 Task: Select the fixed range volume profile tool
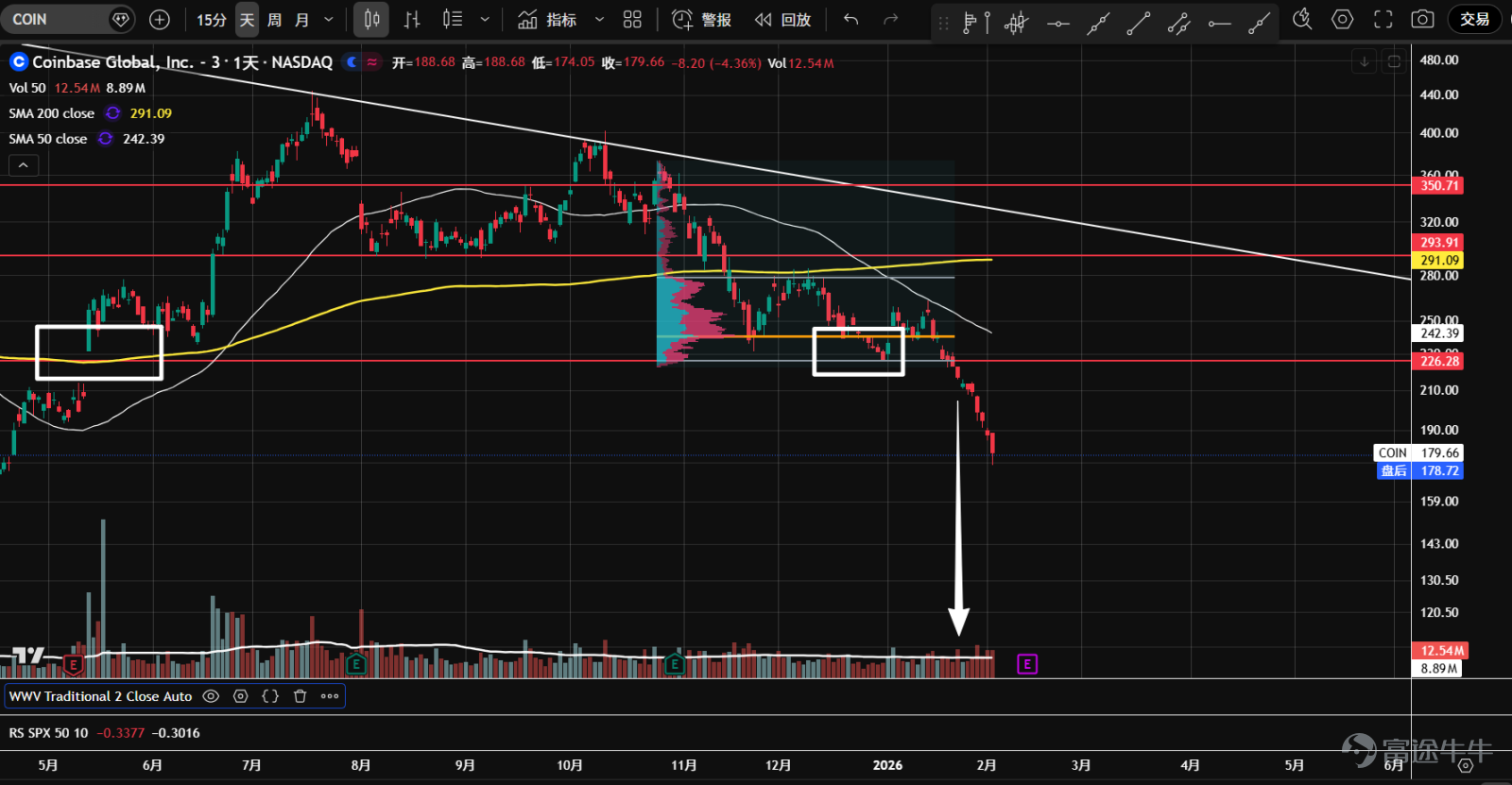975,22
